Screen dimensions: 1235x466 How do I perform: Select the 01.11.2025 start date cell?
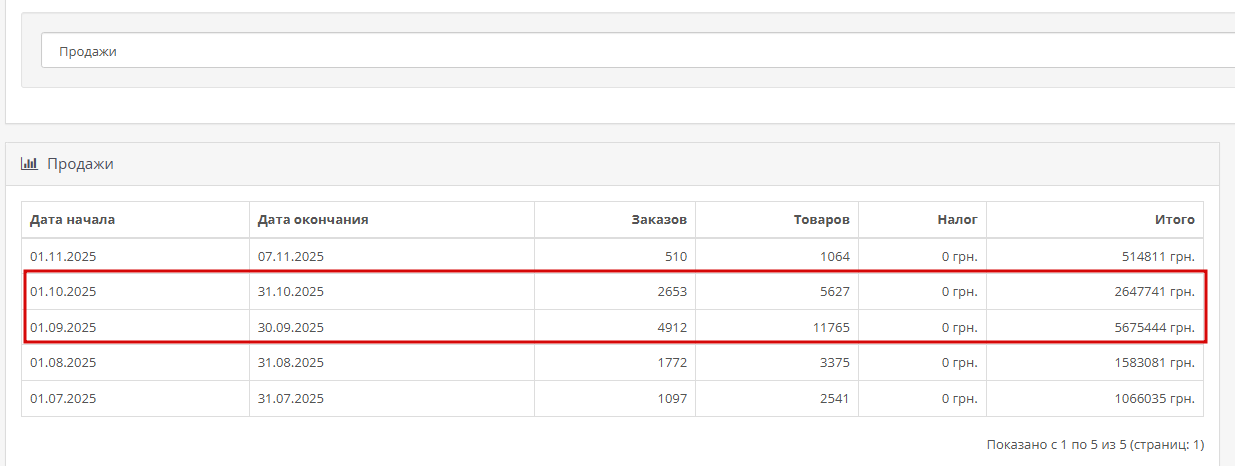coord(63,257)
